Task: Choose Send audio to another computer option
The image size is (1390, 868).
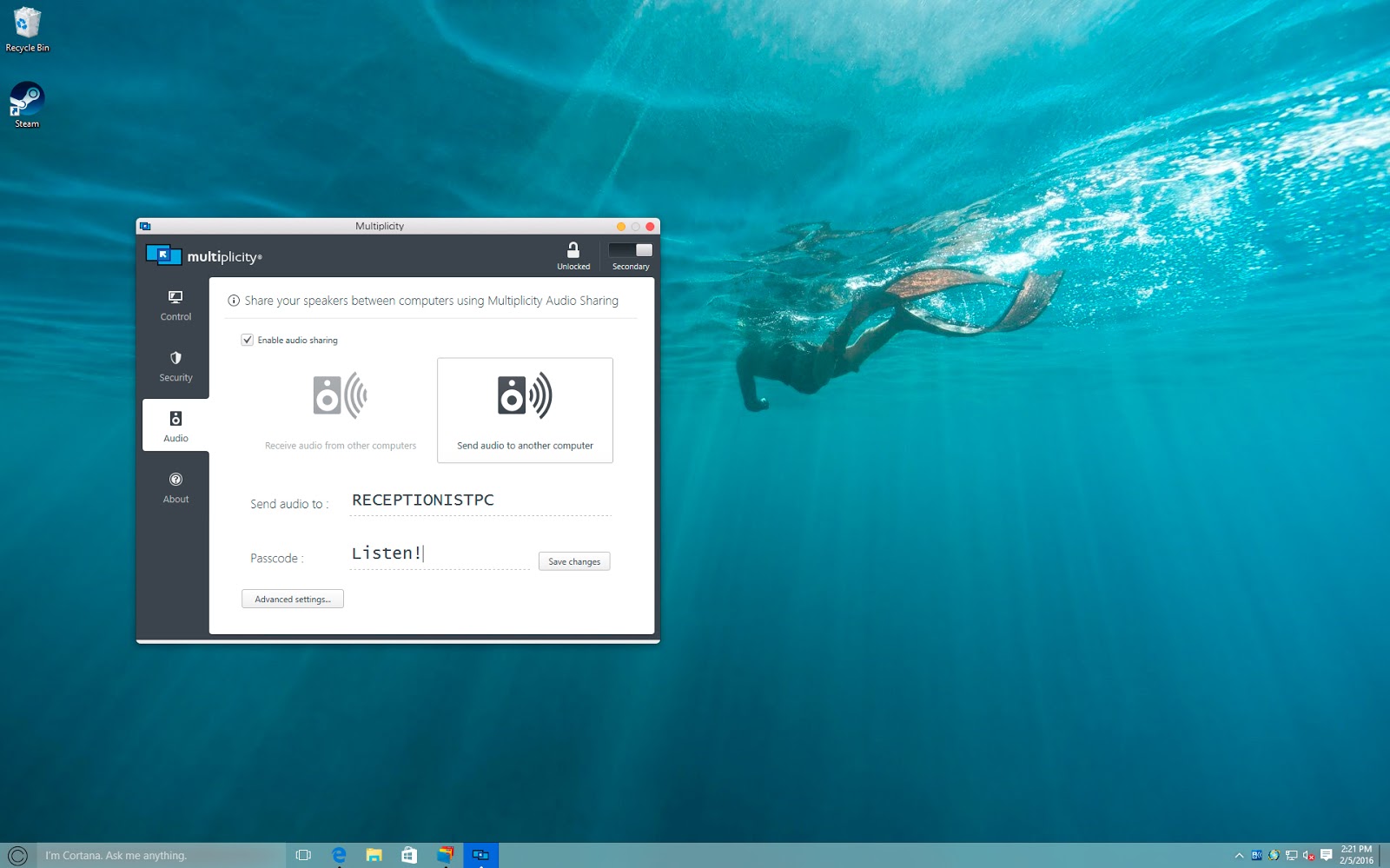Action: (525, 410)
